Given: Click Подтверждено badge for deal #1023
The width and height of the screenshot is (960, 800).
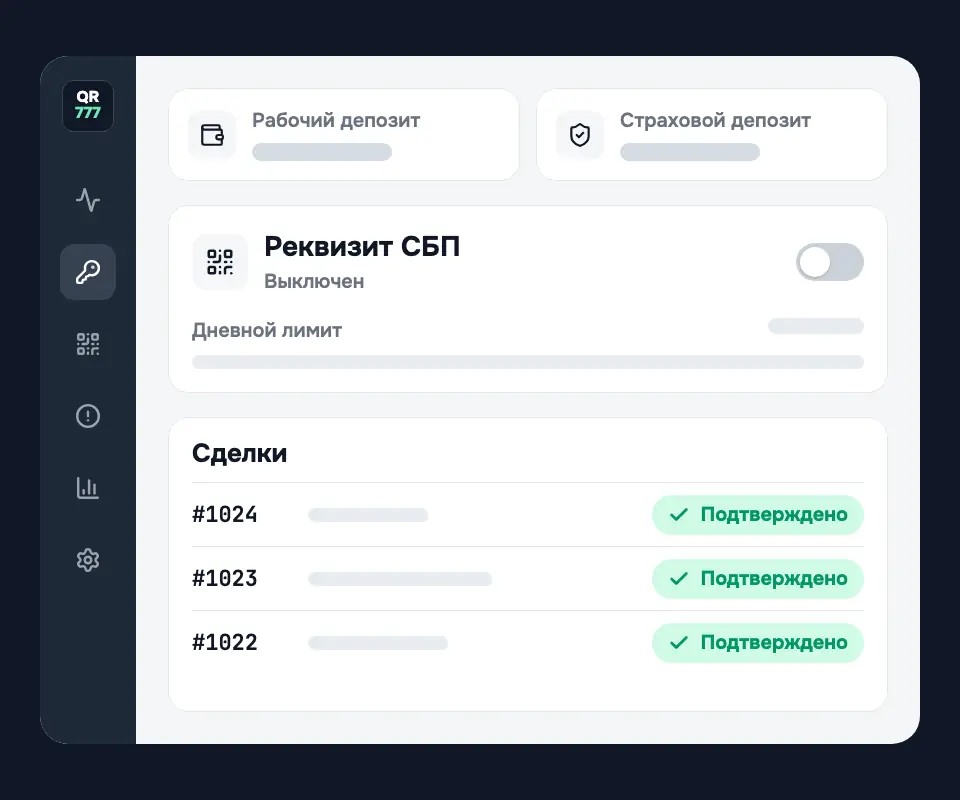Looking at the screenshot, I should click(758, 578).
